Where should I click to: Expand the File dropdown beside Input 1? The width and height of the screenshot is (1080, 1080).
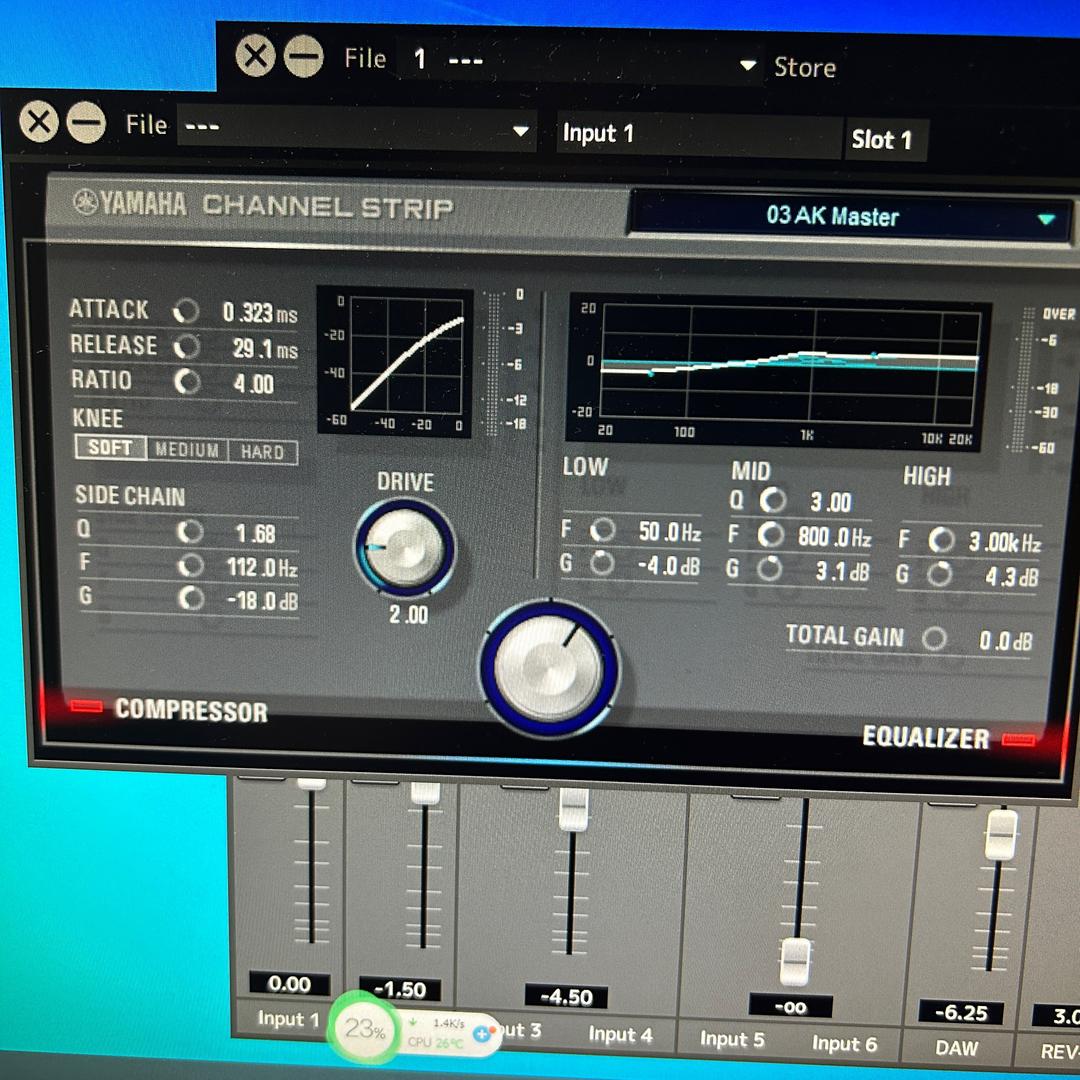[521, 131]
